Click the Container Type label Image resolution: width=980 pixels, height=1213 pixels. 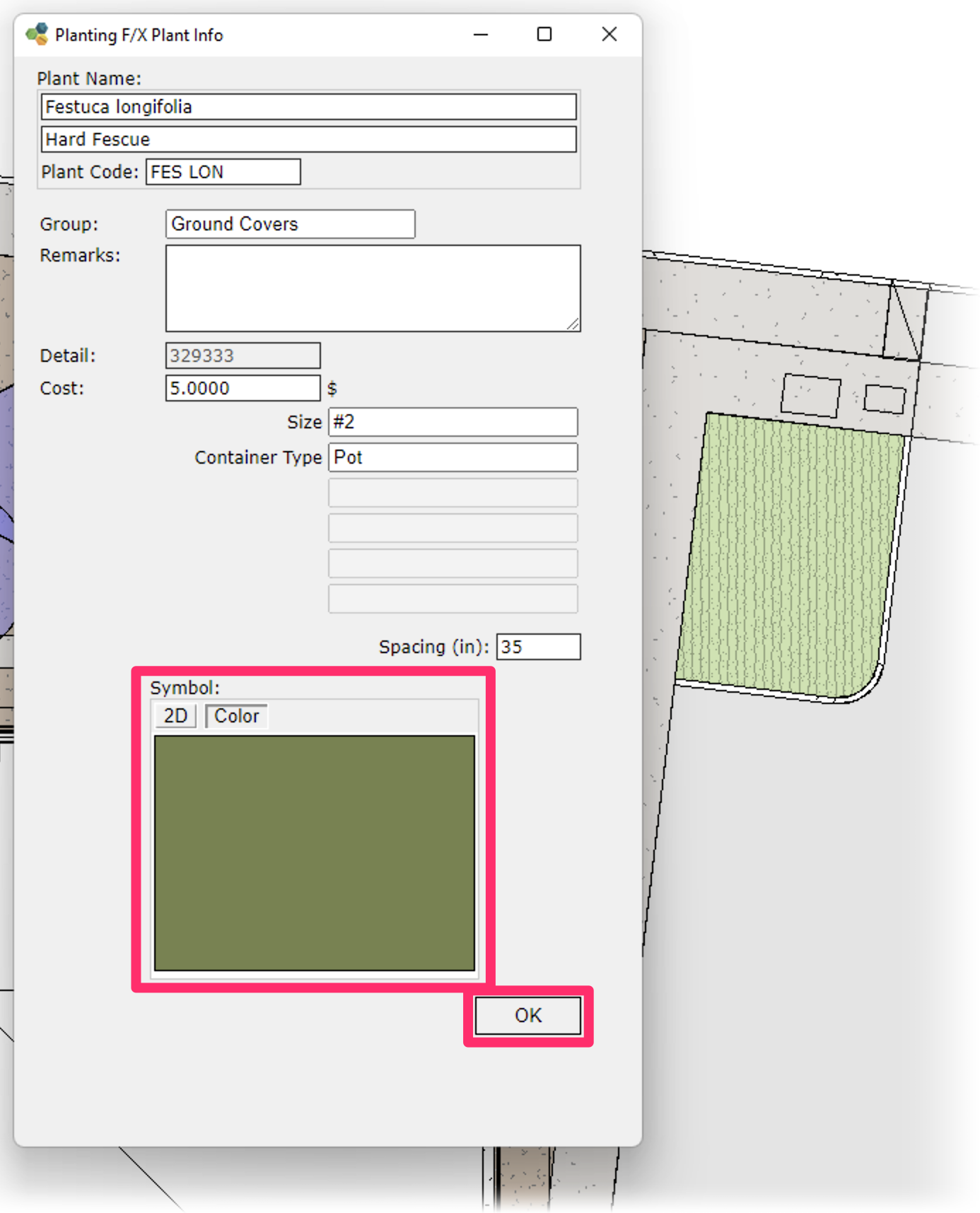[x=258, y=457]
